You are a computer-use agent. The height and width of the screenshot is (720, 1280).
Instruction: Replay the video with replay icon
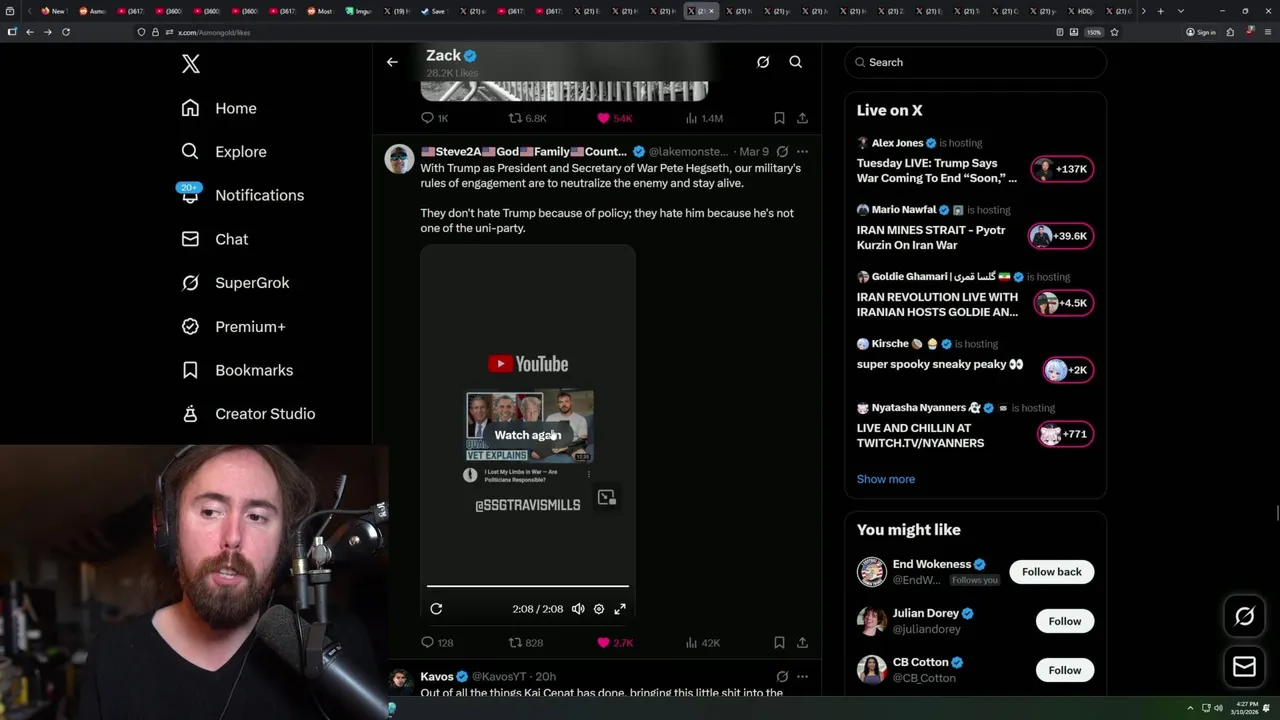436,609
